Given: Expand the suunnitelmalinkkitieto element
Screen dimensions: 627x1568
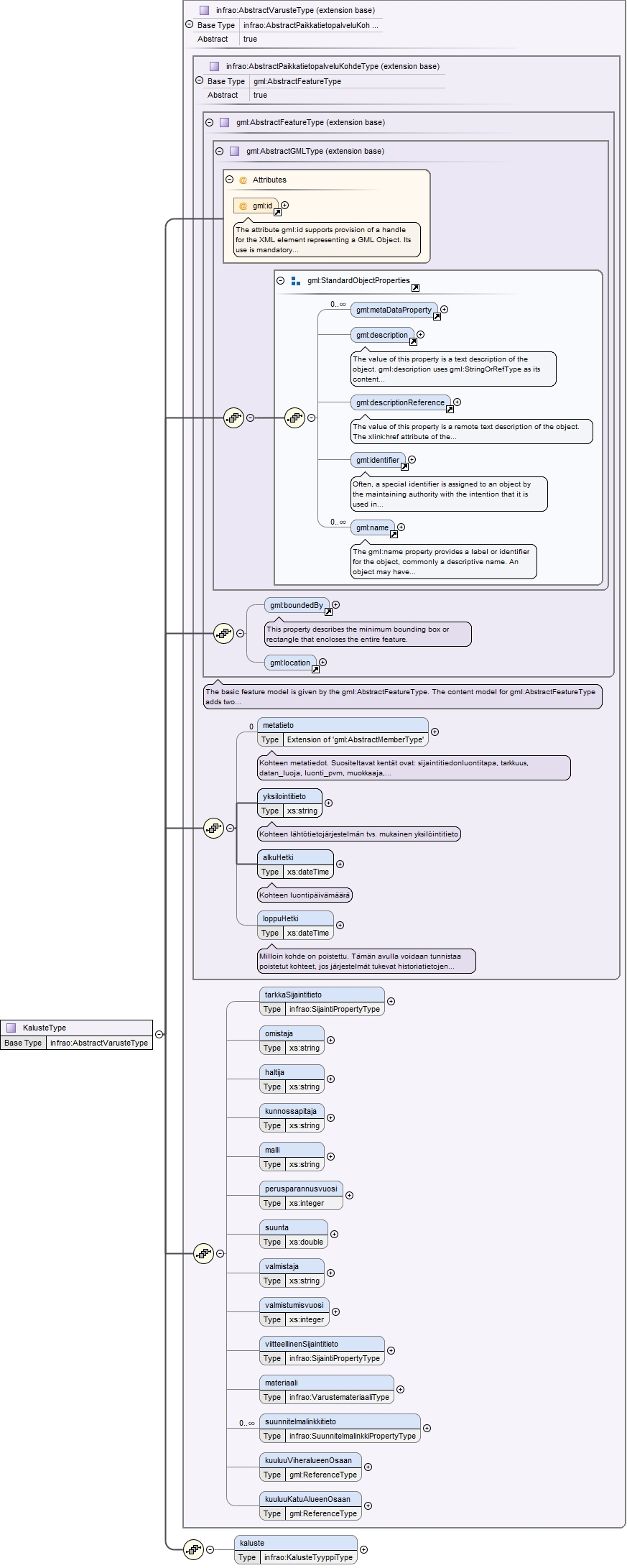Looking at the screenshot, I should pyautogui.click(x=427, y=1428).
